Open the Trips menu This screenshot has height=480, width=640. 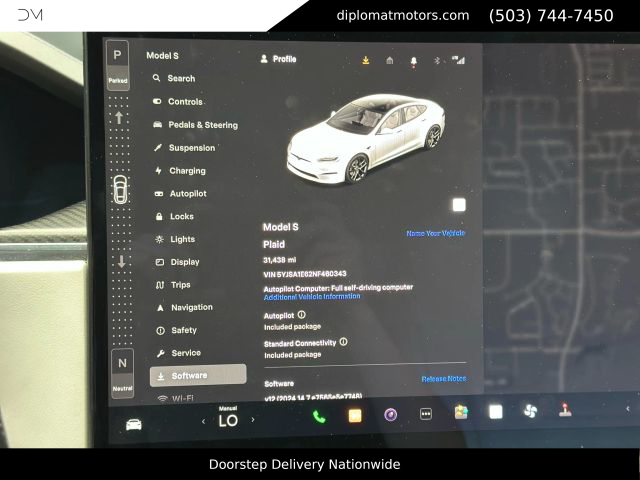coord(173,284)
